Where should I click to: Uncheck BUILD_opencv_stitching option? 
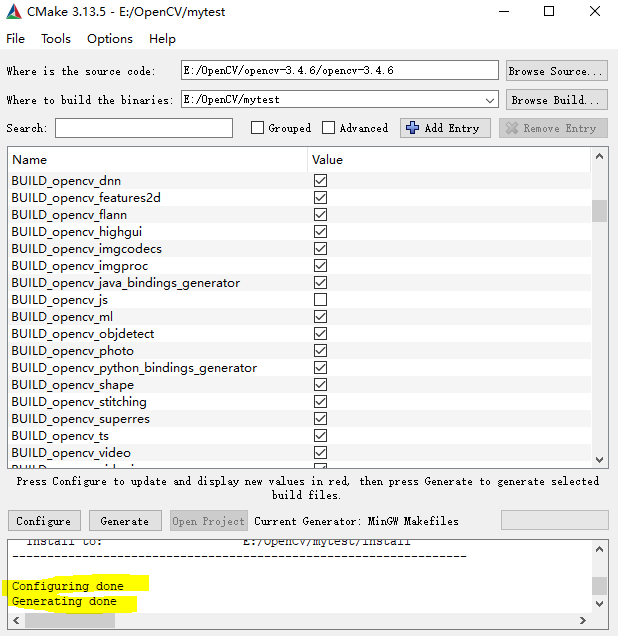[x=320, y=402]
